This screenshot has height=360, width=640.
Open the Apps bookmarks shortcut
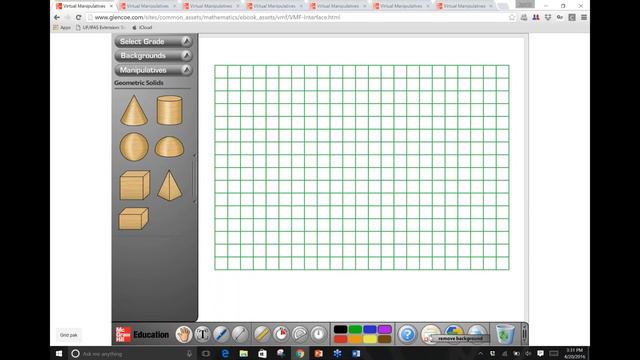click(x=62, y=28)
